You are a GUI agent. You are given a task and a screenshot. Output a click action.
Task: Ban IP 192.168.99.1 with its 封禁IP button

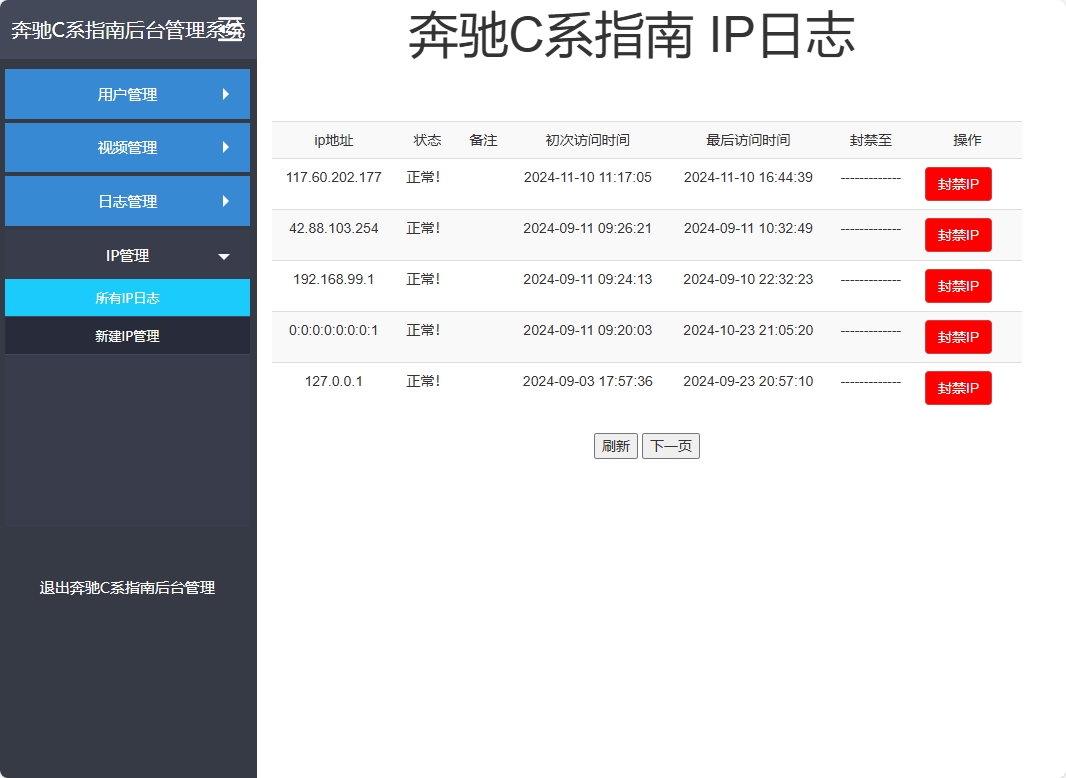pos(957,286)
